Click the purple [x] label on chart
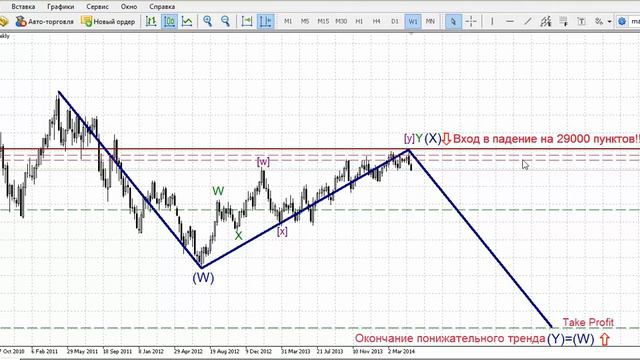 [282, 231]
